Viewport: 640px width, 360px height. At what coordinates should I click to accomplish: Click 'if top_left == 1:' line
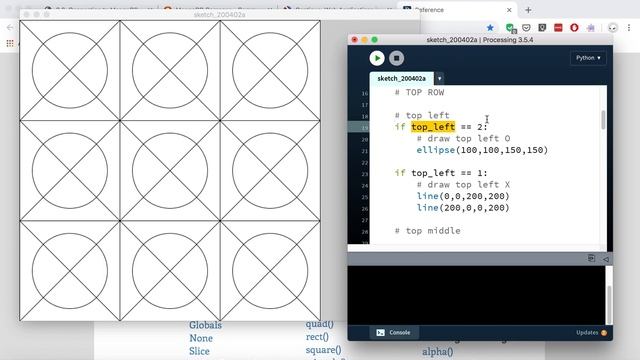pyautogui.click(x=441, y=173)
